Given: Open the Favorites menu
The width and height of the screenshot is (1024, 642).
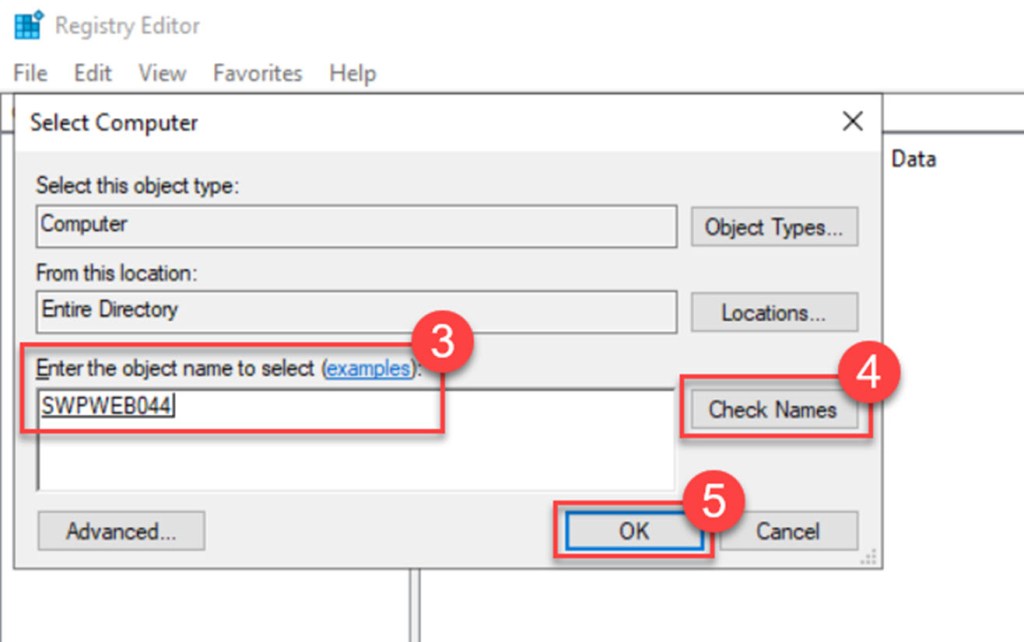Looking at the screenshot, I should (x=257, y=73).
